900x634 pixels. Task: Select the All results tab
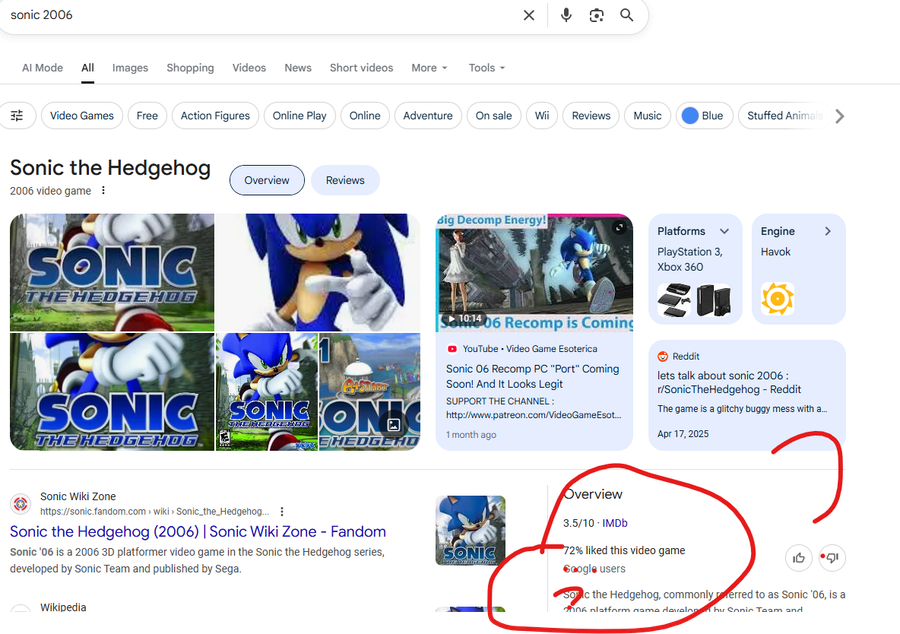[87, 68]
